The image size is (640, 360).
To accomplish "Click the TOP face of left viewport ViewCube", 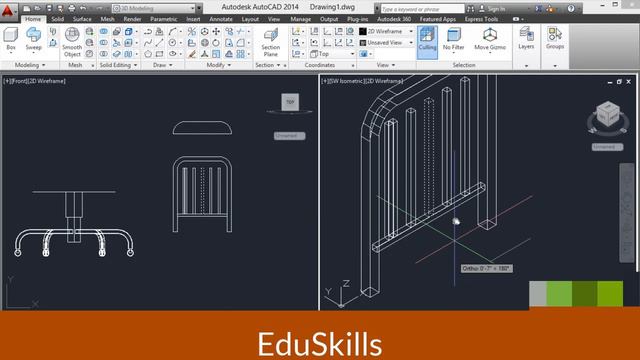I will (x=290, y=102).
